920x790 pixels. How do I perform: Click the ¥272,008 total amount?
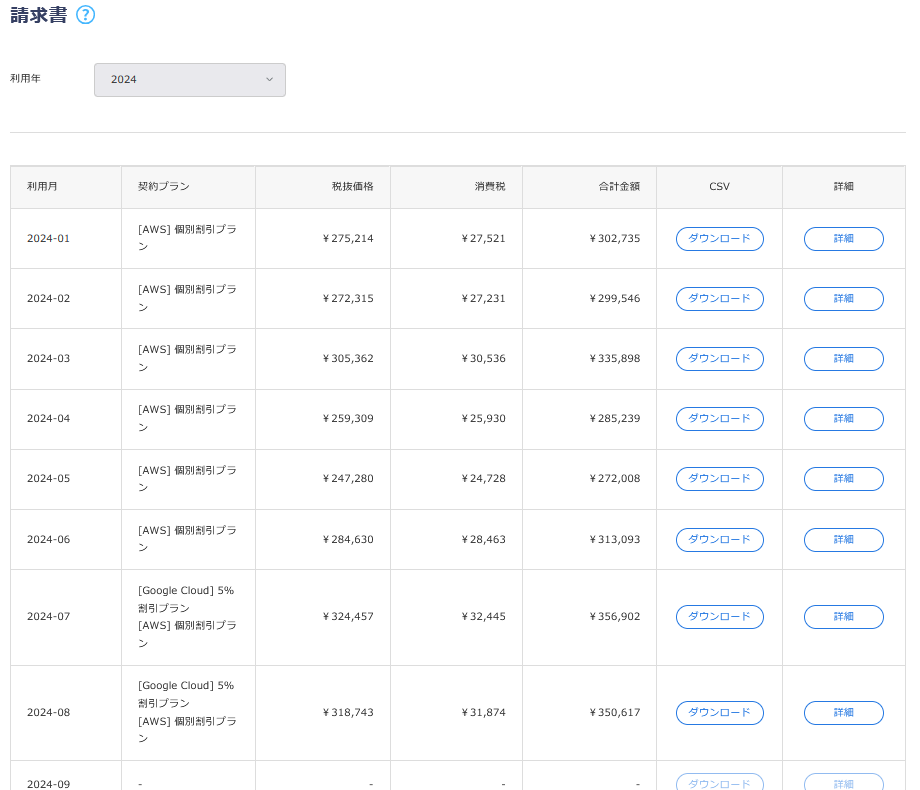tap(615, 478)
